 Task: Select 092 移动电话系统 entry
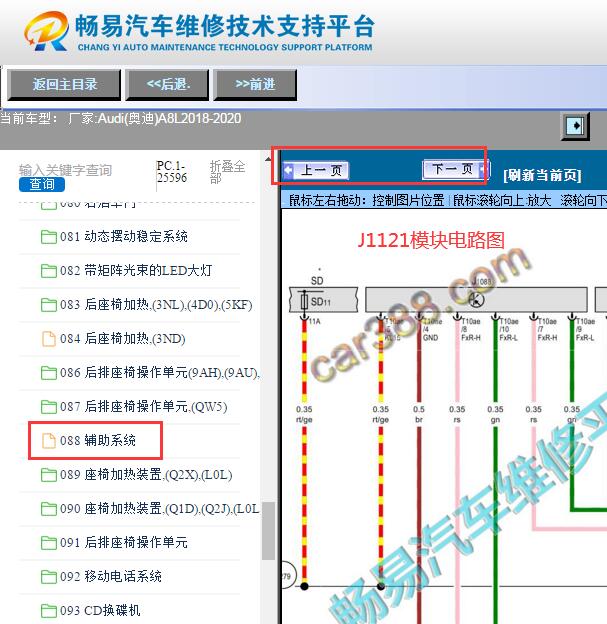[x=111, y=576]
